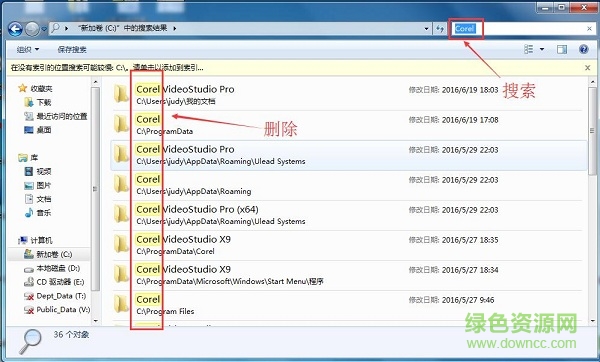Viewport: 600px width, 362px height.
Task: Go back with the Back arrow button
Action: pos(15,29)
